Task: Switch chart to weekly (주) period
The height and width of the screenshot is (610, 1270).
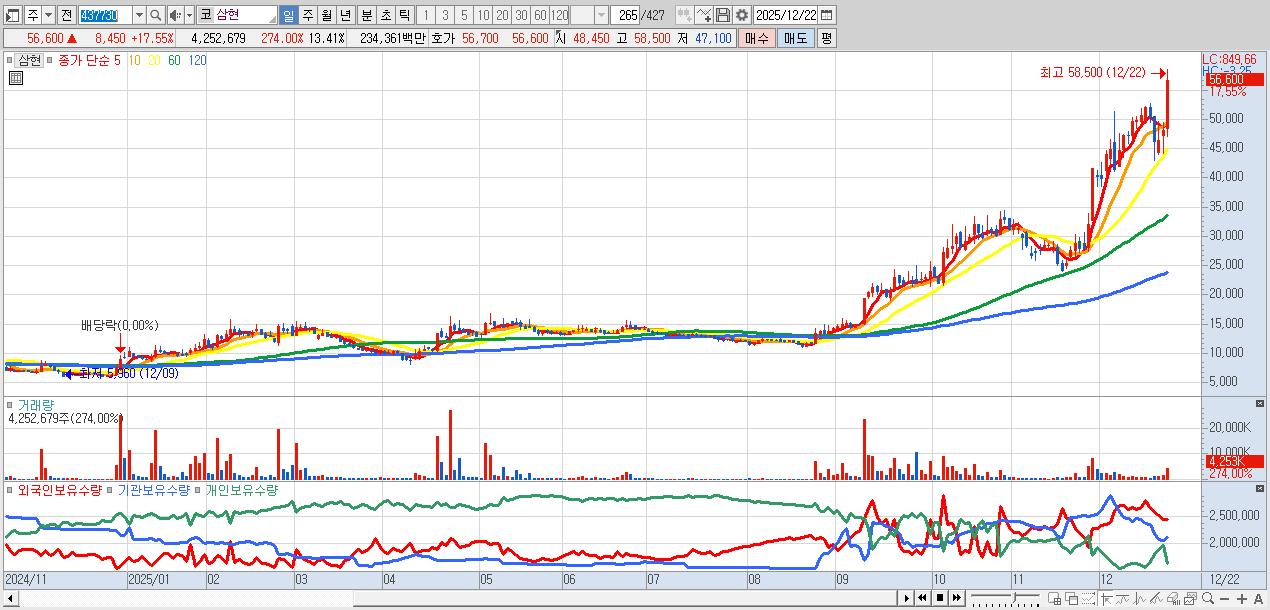Action: click(307, 15)
